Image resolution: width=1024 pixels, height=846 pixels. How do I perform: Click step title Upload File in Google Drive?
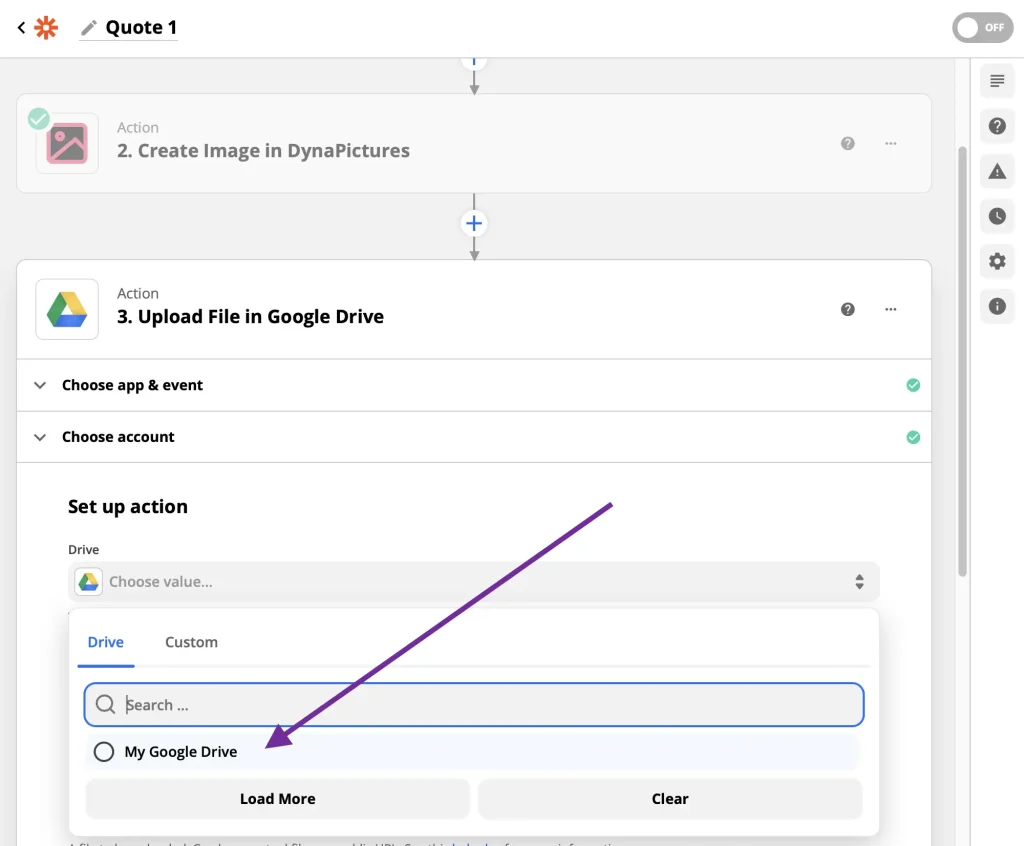click(x=250, y=316)
